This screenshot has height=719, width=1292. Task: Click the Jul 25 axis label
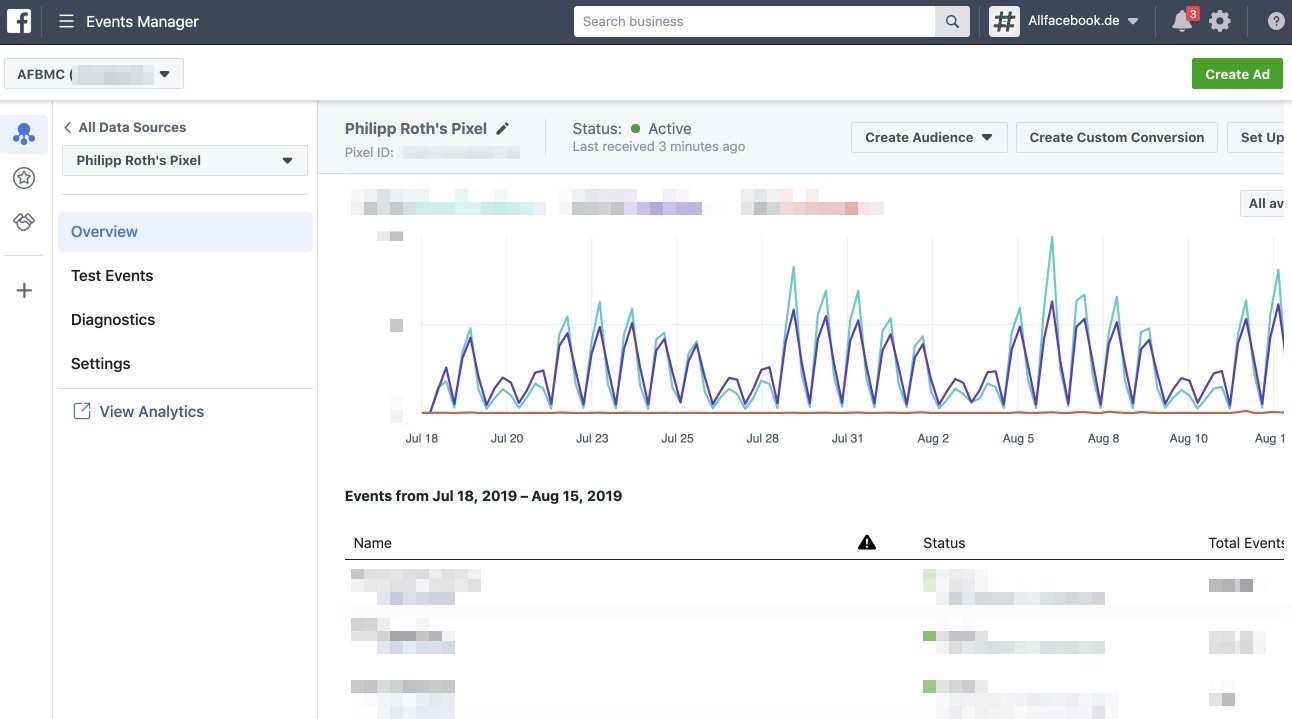[x=677, y=438]
